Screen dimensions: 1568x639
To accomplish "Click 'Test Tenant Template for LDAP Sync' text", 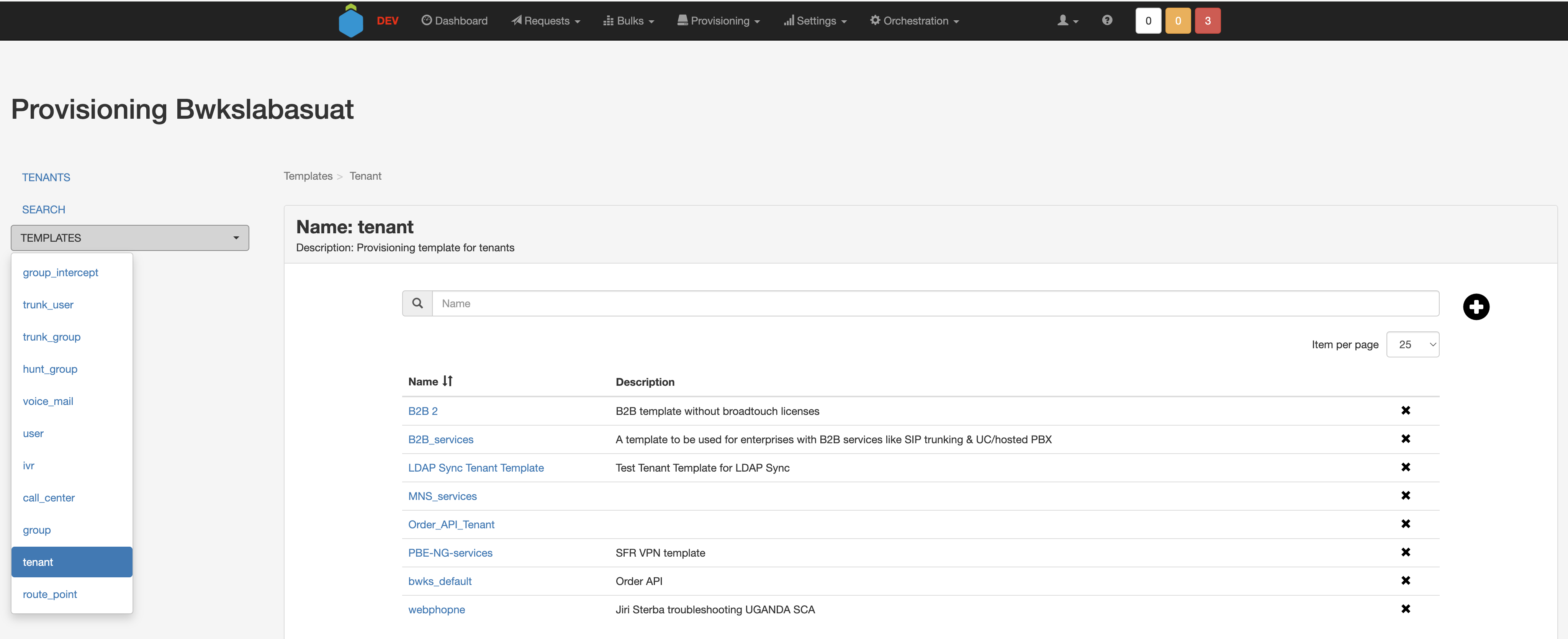I will (702, 468).
